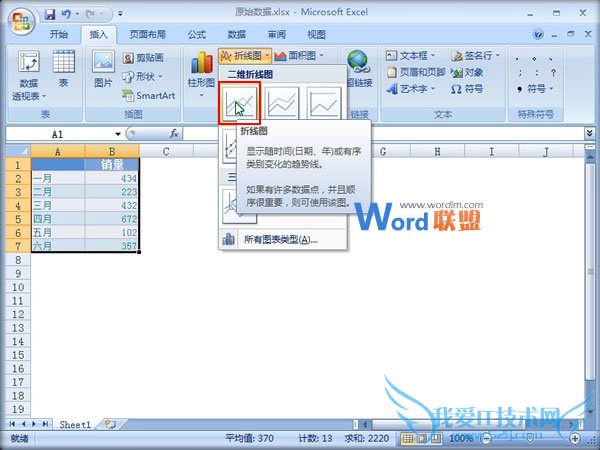Open the special 符号 dropdown with the bullet
The width and height of the screenshot is (600, 450).
(535, 89)
